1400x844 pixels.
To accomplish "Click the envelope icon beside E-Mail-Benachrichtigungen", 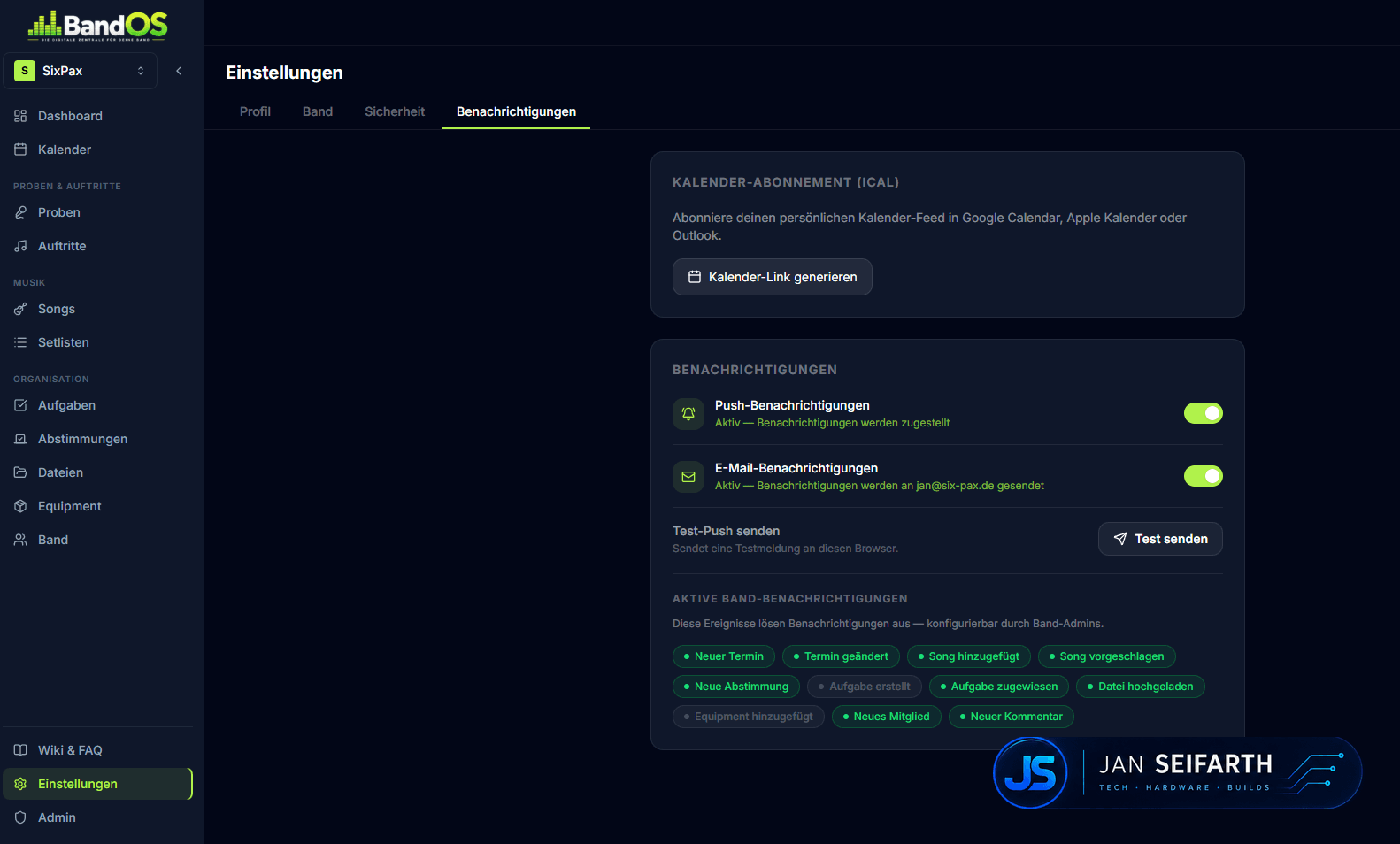I will [x=688, y=476].
